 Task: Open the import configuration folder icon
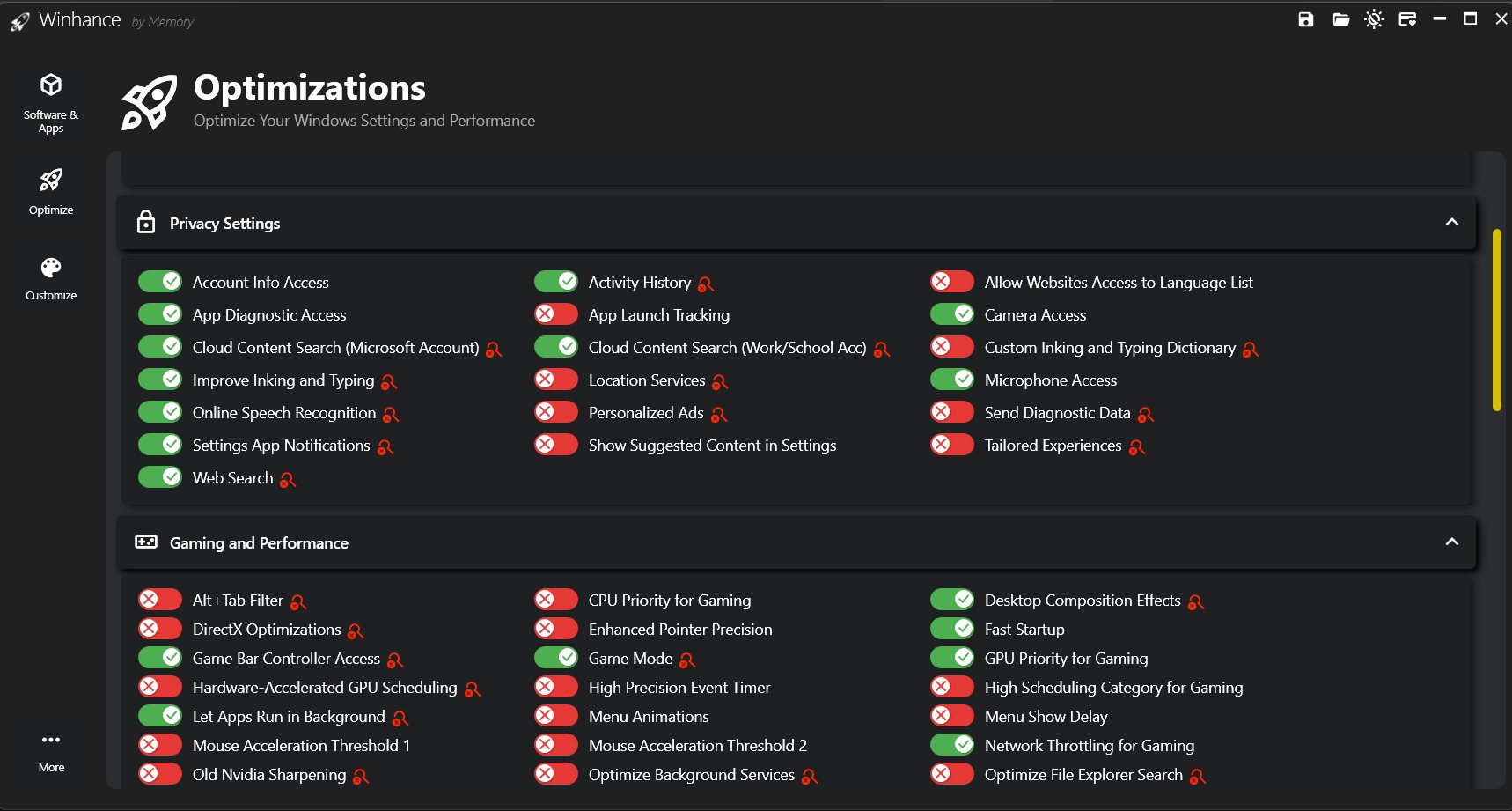point(1340,19)
